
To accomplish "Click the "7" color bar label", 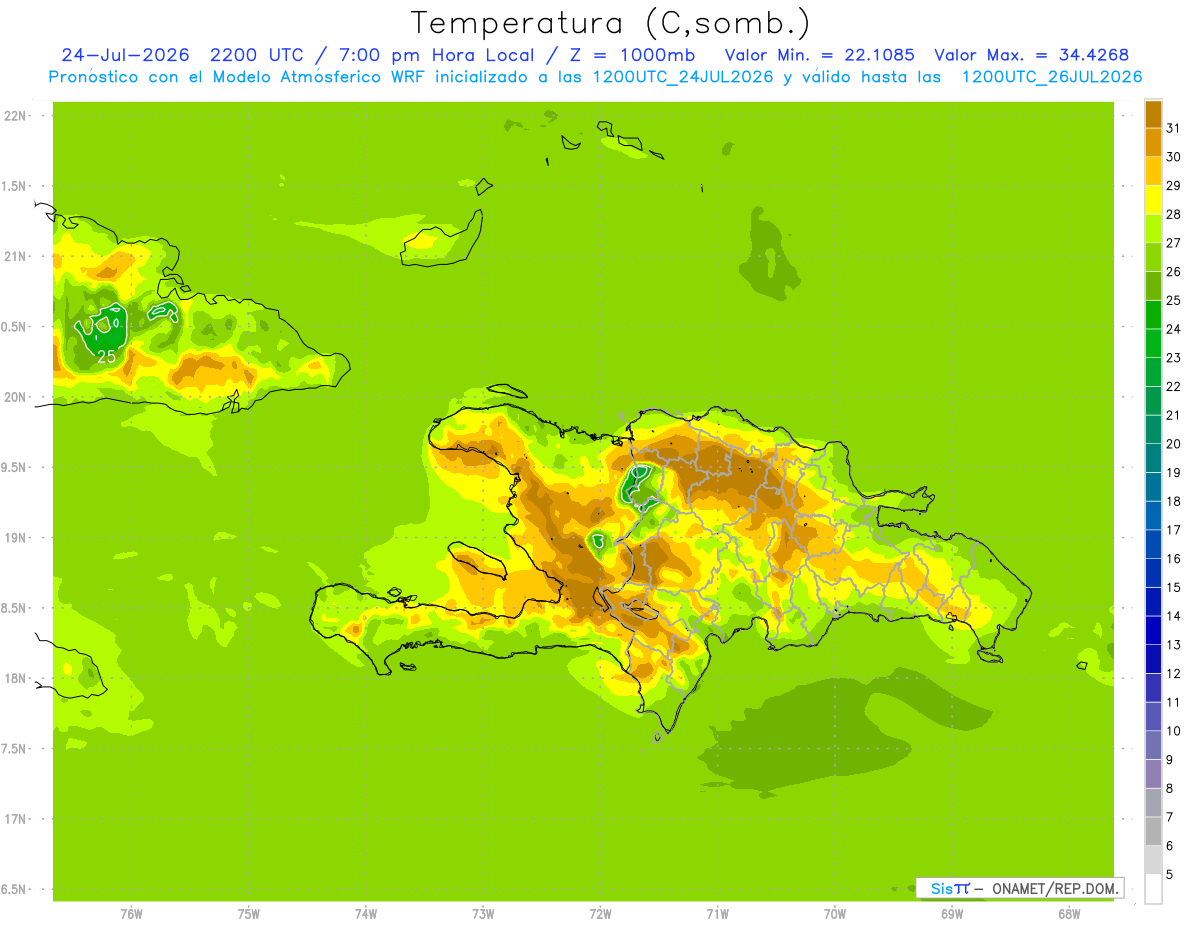I will click(x=1170, y=817).
